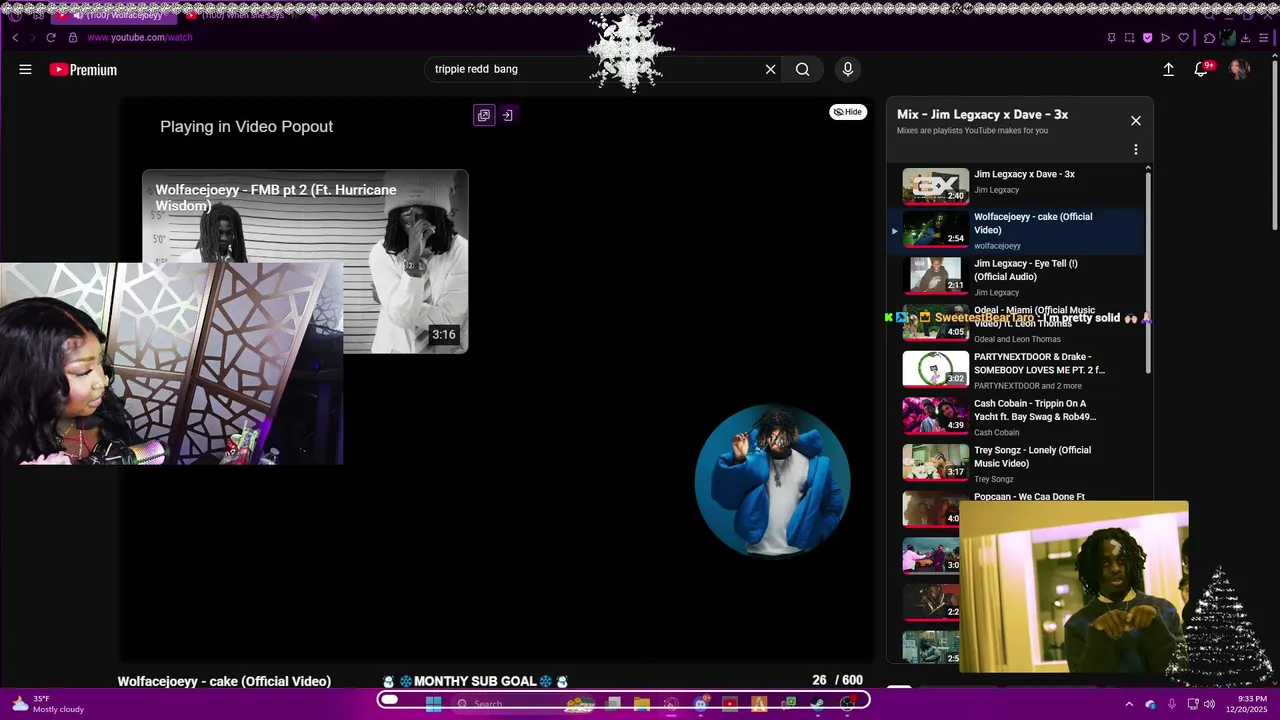
Task: Click 'Mix - Jim Legxacy x Dave - 3x' title
Action: pos(982,115)
